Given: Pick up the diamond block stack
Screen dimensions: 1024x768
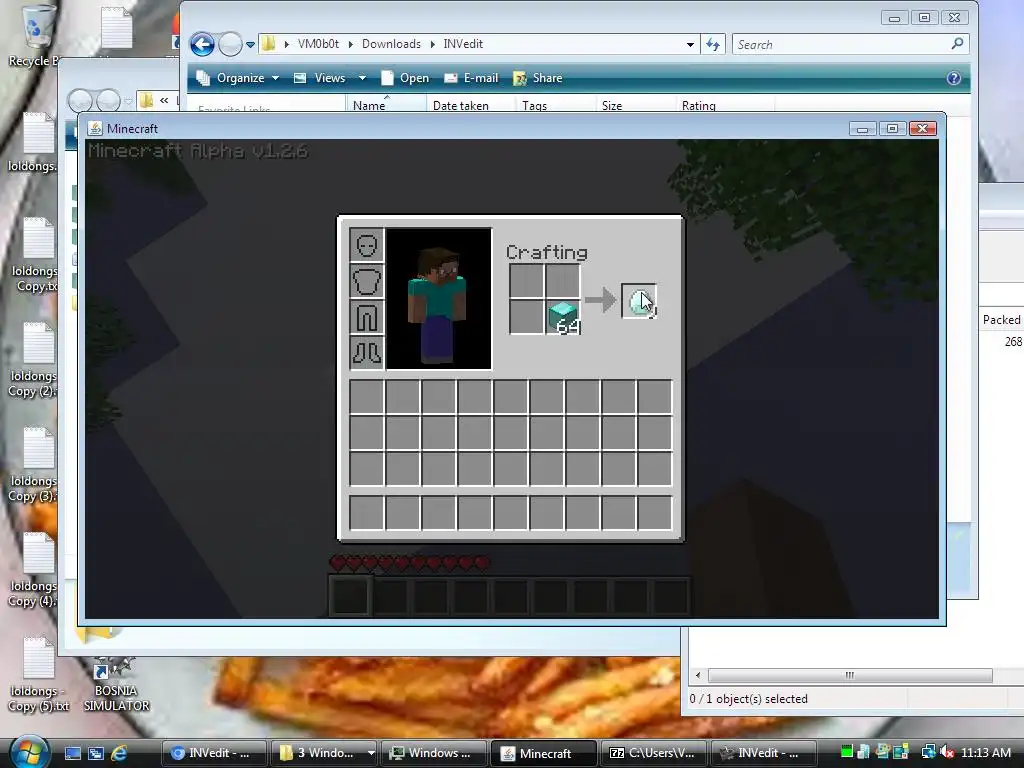Looking at the screenshot, I should (563, 317).
